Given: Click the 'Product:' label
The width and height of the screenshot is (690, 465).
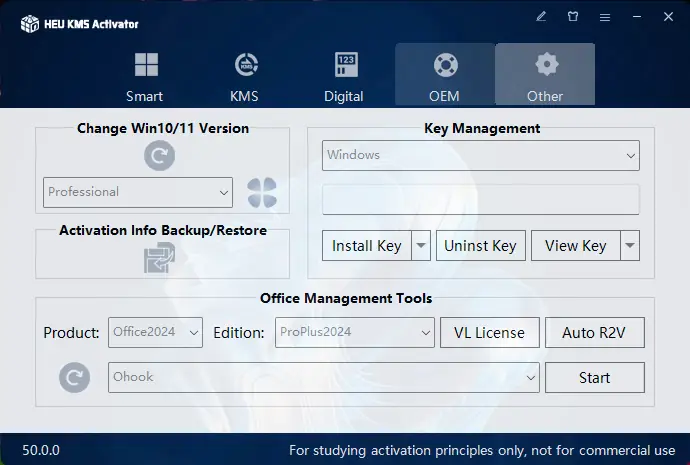Looking at the screenshot, I should (71, 333).
